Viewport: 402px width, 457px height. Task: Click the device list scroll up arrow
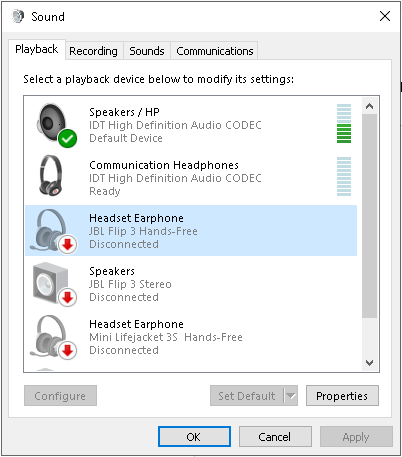coord(369,106)
